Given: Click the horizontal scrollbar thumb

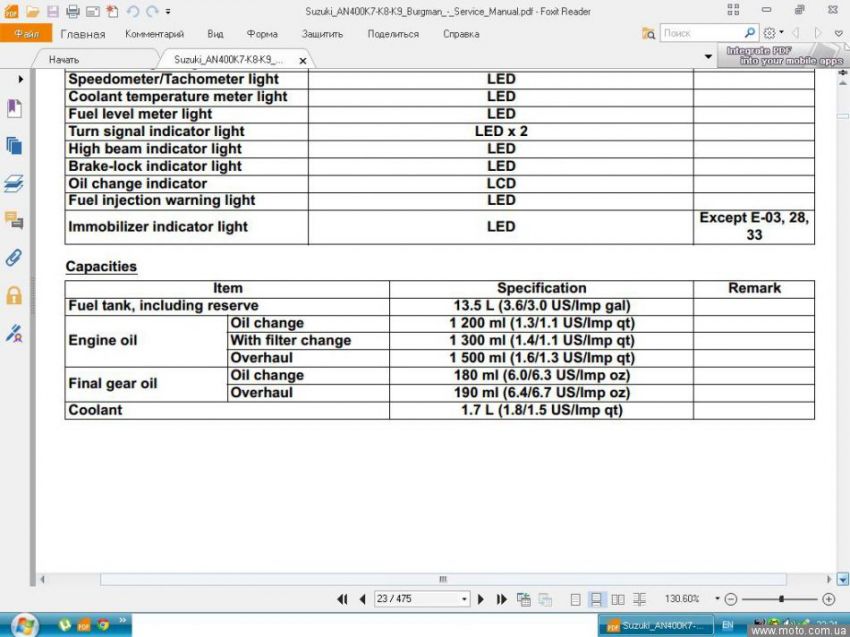Looking at the screenshot, I should (443, 579).
